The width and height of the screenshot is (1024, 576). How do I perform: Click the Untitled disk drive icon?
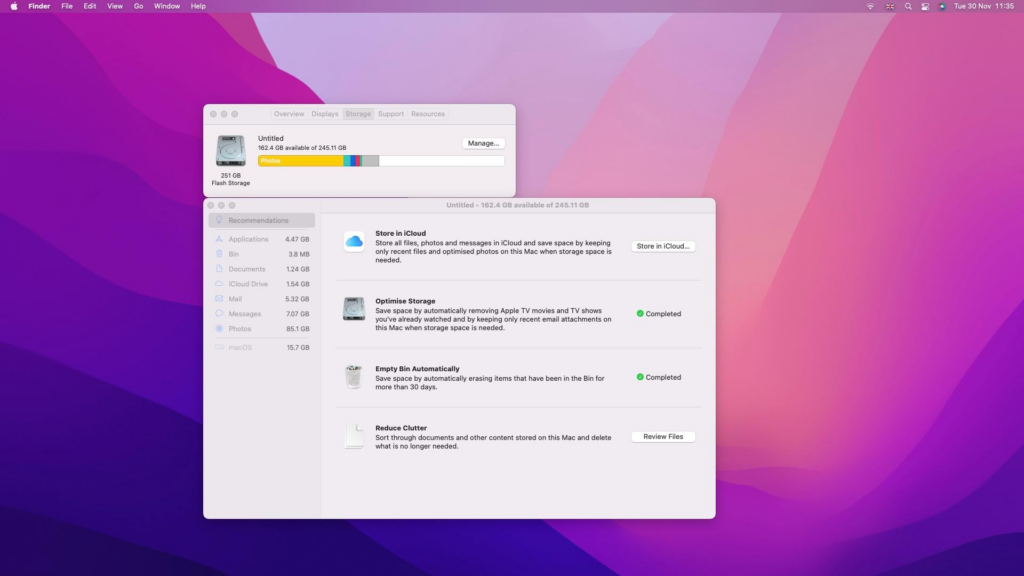click(x=231, y=150)
